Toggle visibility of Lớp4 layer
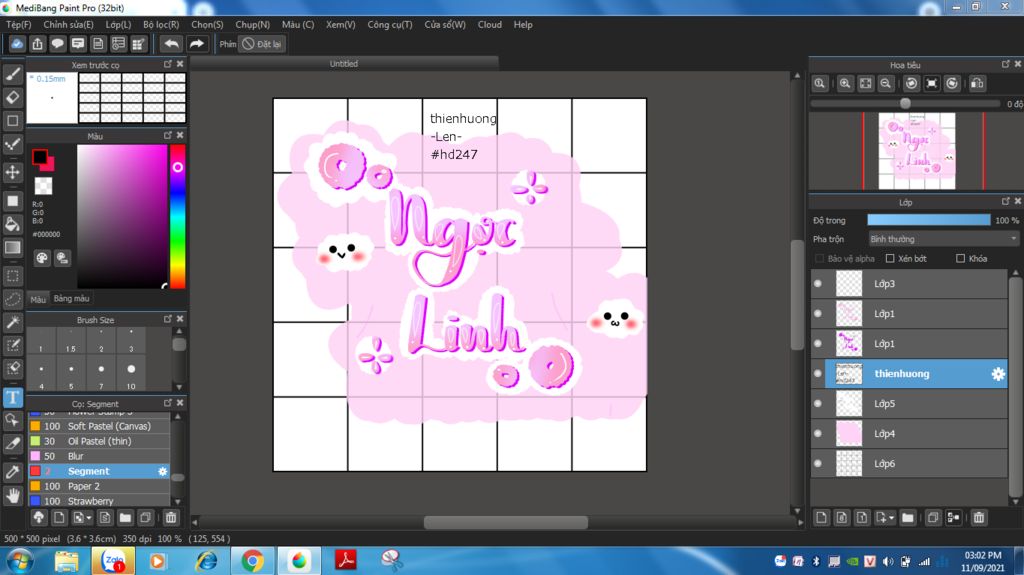 [x=818, y=434]
